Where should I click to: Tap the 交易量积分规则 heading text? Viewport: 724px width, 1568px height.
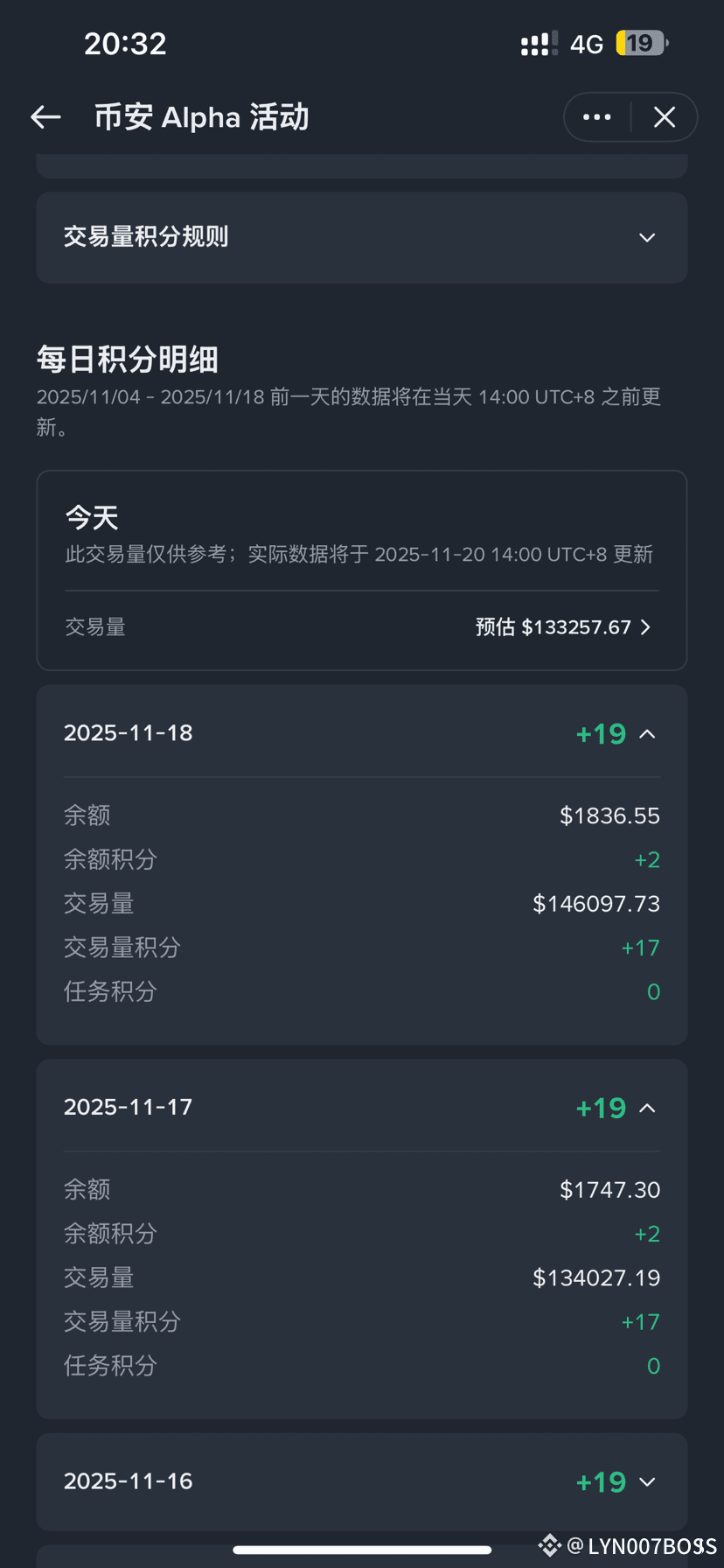click(146, 236)
